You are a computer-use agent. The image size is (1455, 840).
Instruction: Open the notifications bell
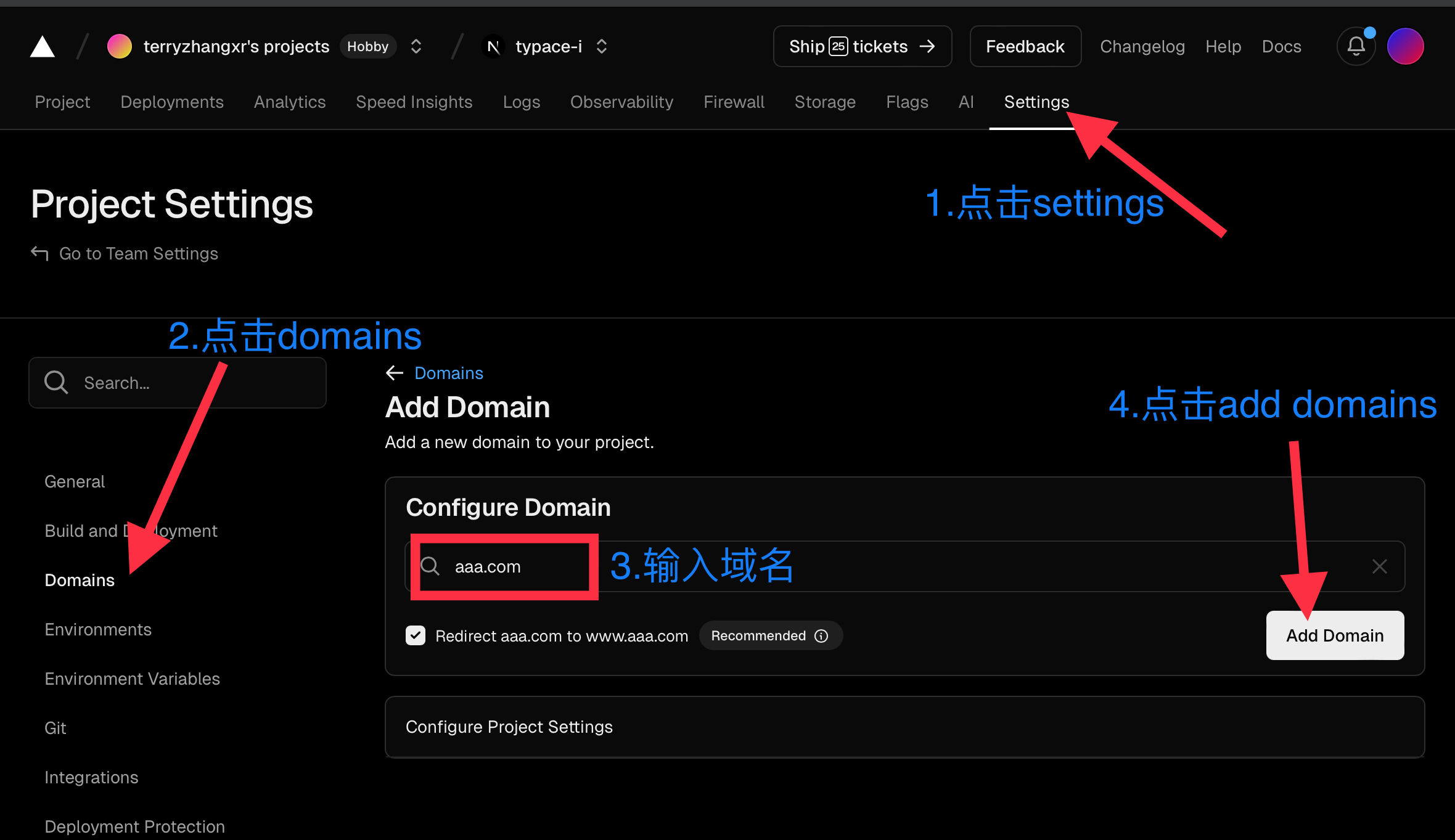(x=1356, y=46)
